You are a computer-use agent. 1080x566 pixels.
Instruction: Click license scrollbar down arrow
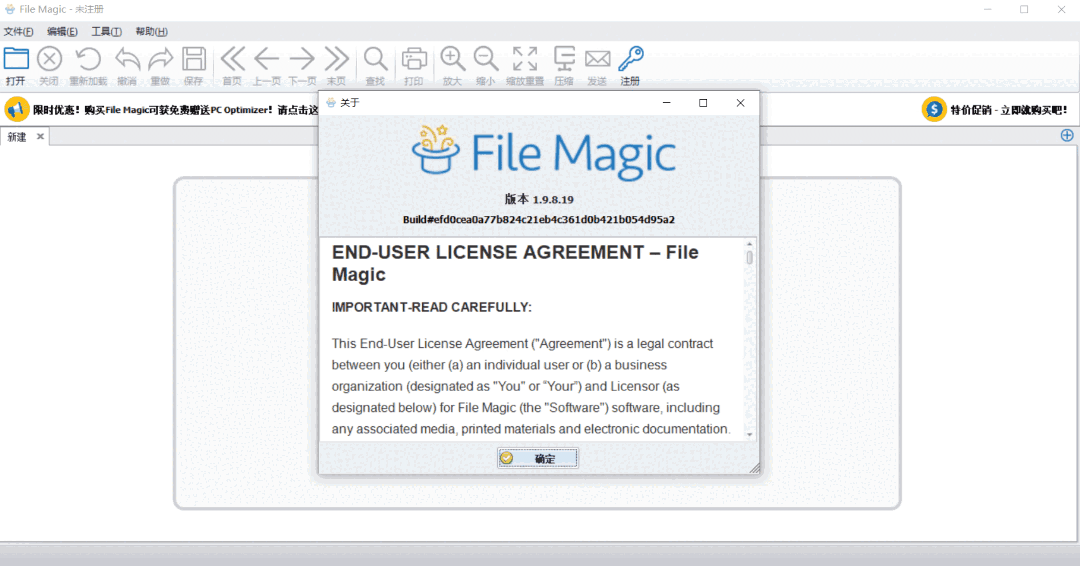click(749, 435)
